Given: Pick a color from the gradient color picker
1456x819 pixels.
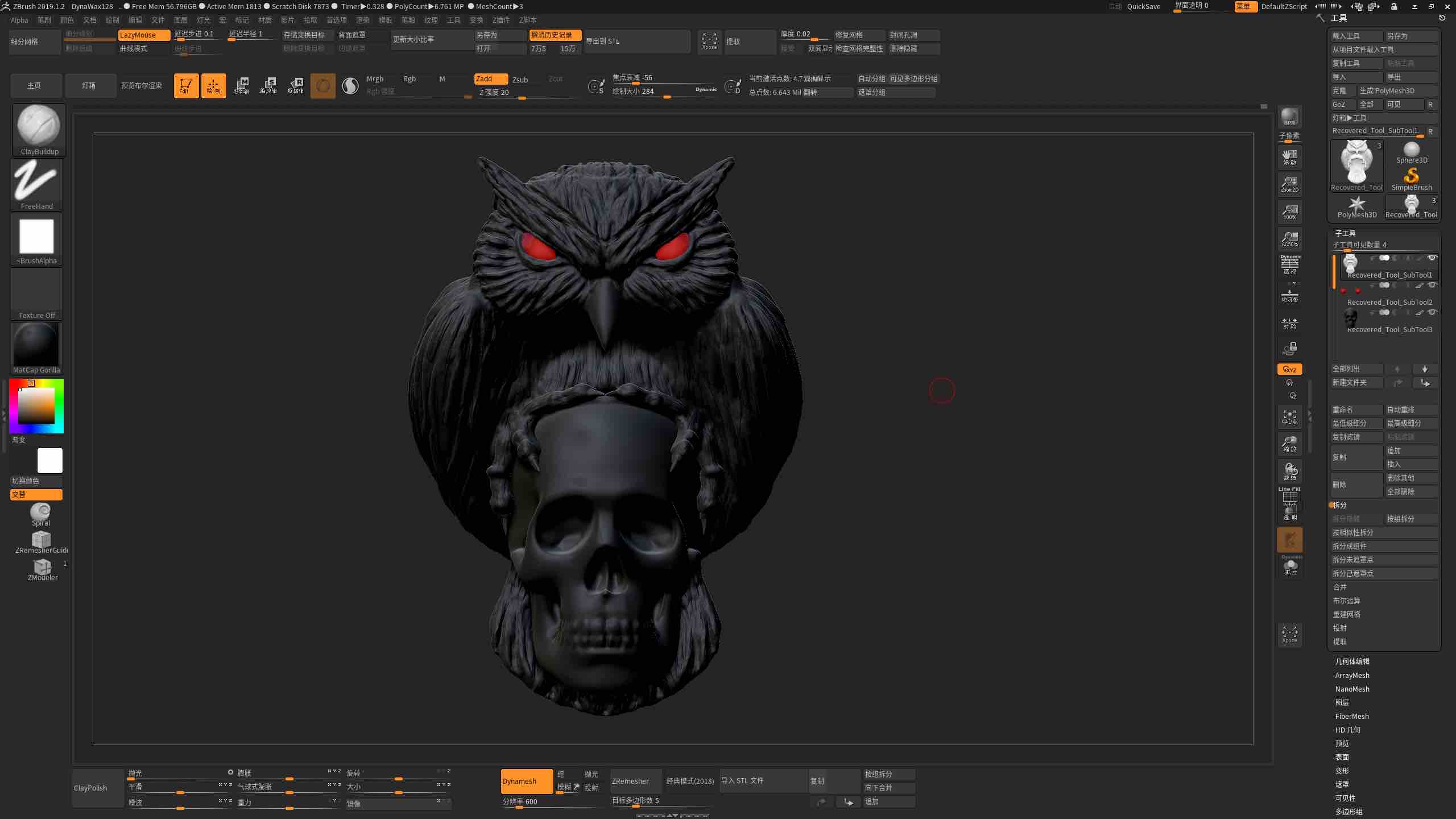Looking at the screenshot, I should pyautogui.click(x=36, y=406).
